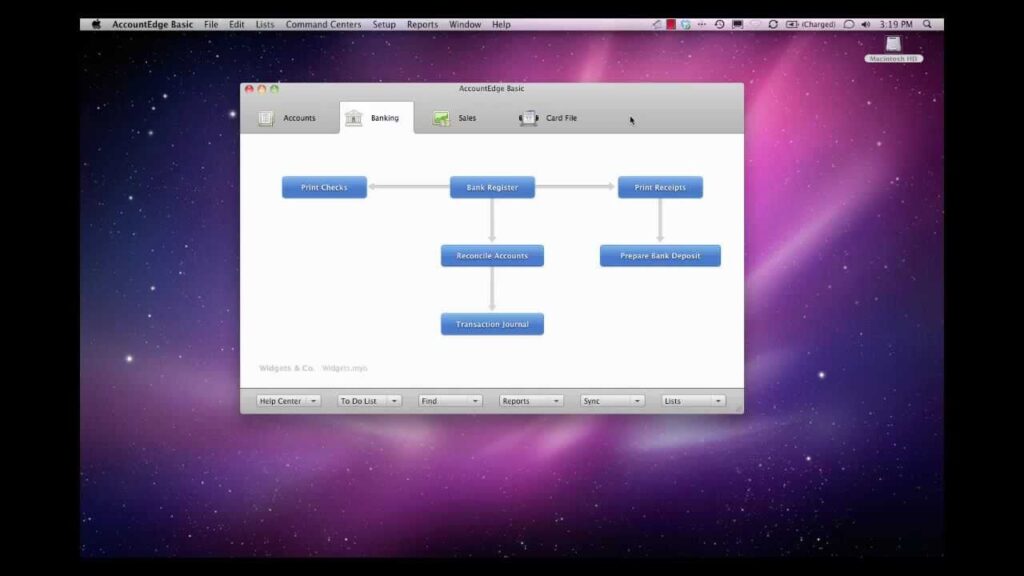
Task: Open the Bank Register
Action: 492,187
